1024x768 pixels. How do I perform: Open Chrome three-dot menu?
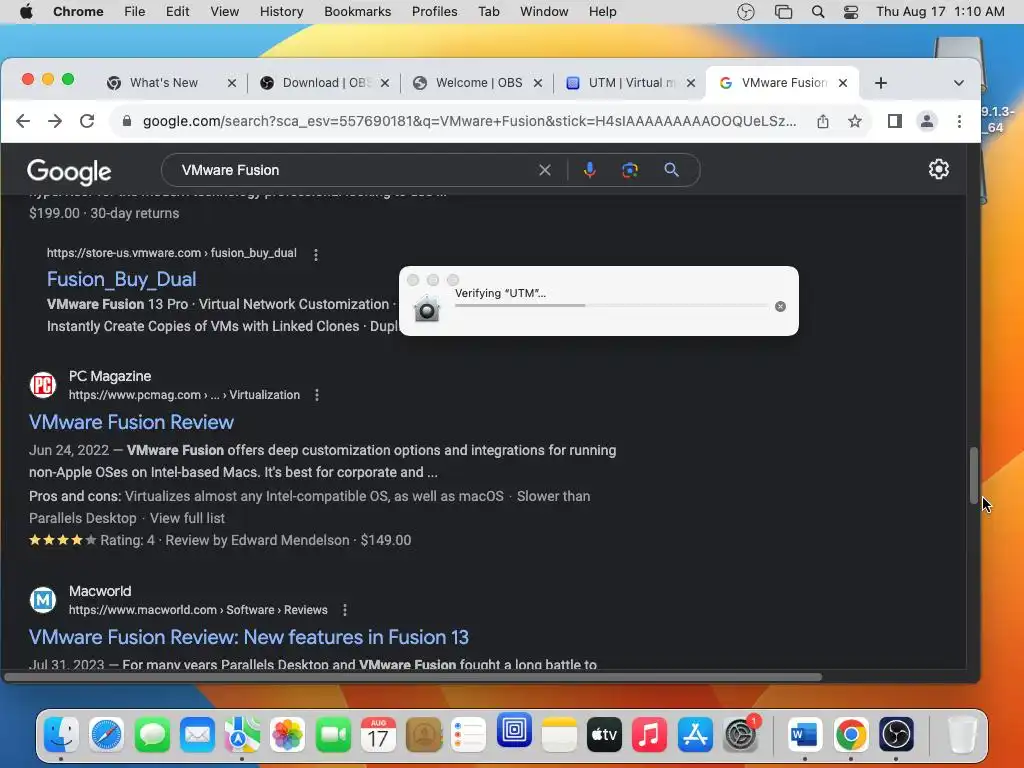tap(959, 121)
